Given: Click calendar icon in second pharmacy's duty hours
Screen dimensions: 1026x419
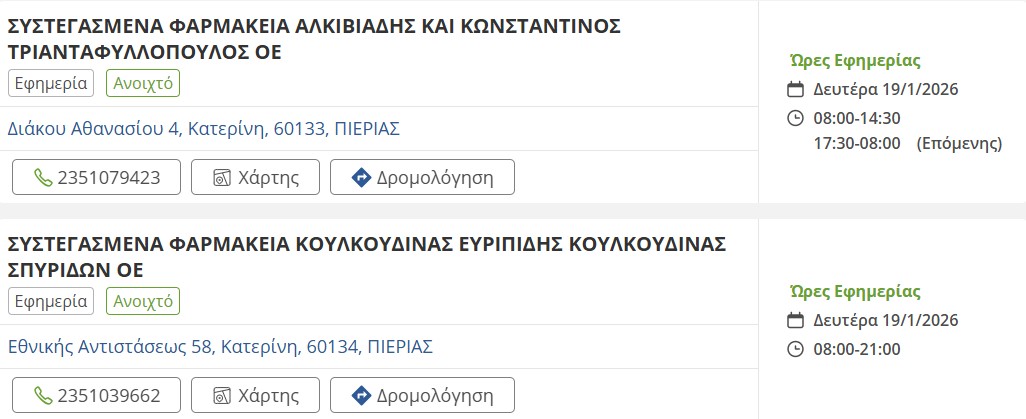Looking at the screenshot, I should 796,321.
